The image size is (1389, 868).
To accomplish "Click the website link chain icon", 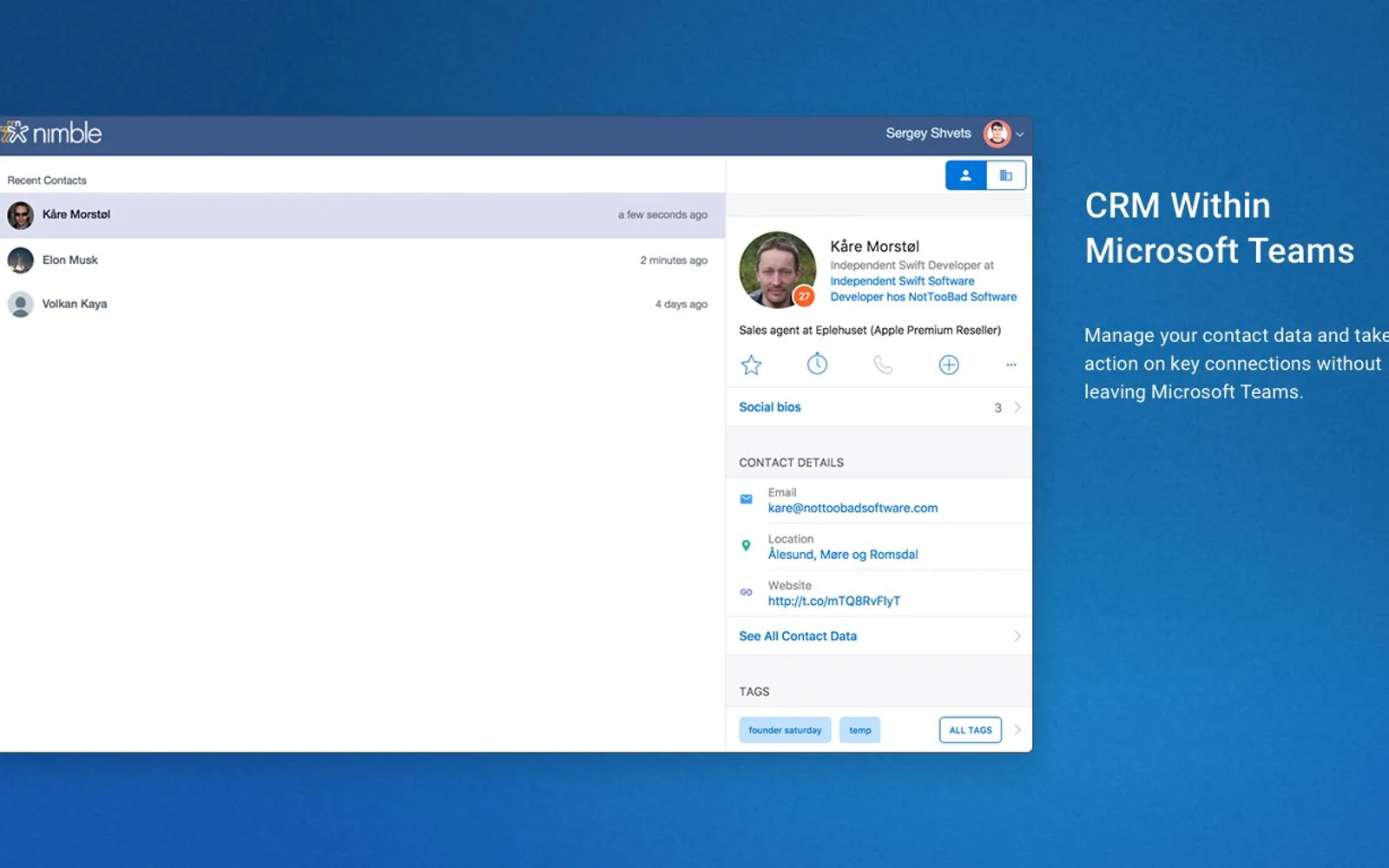I will [x=746, y=592].
